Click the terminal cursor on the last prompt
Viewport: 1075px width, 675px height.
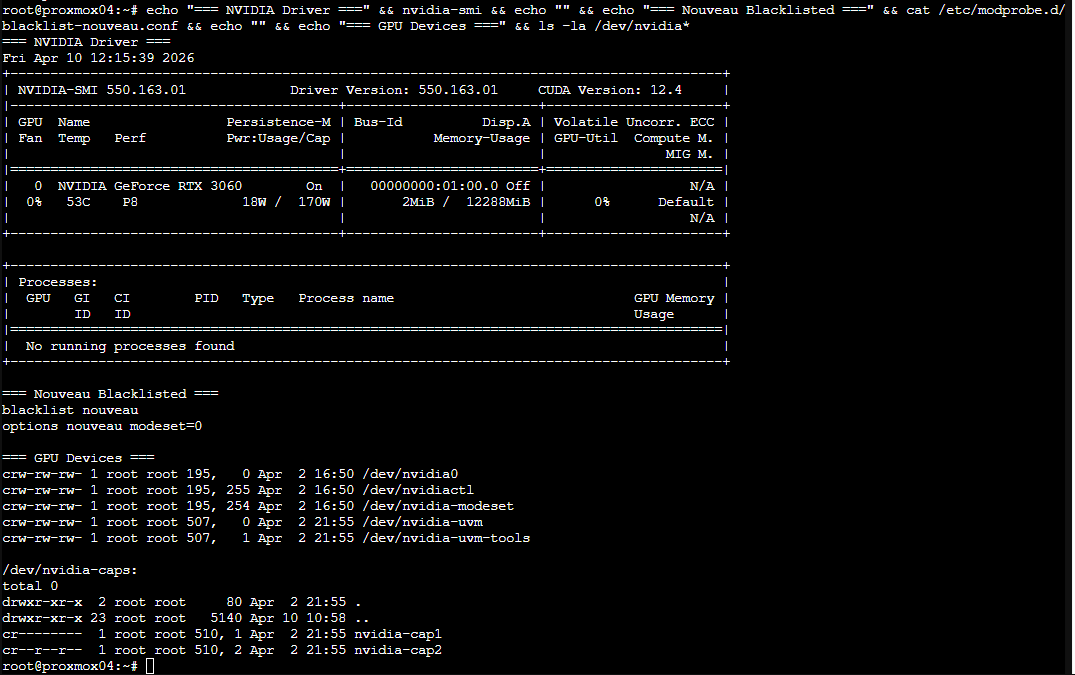[148, 665]
